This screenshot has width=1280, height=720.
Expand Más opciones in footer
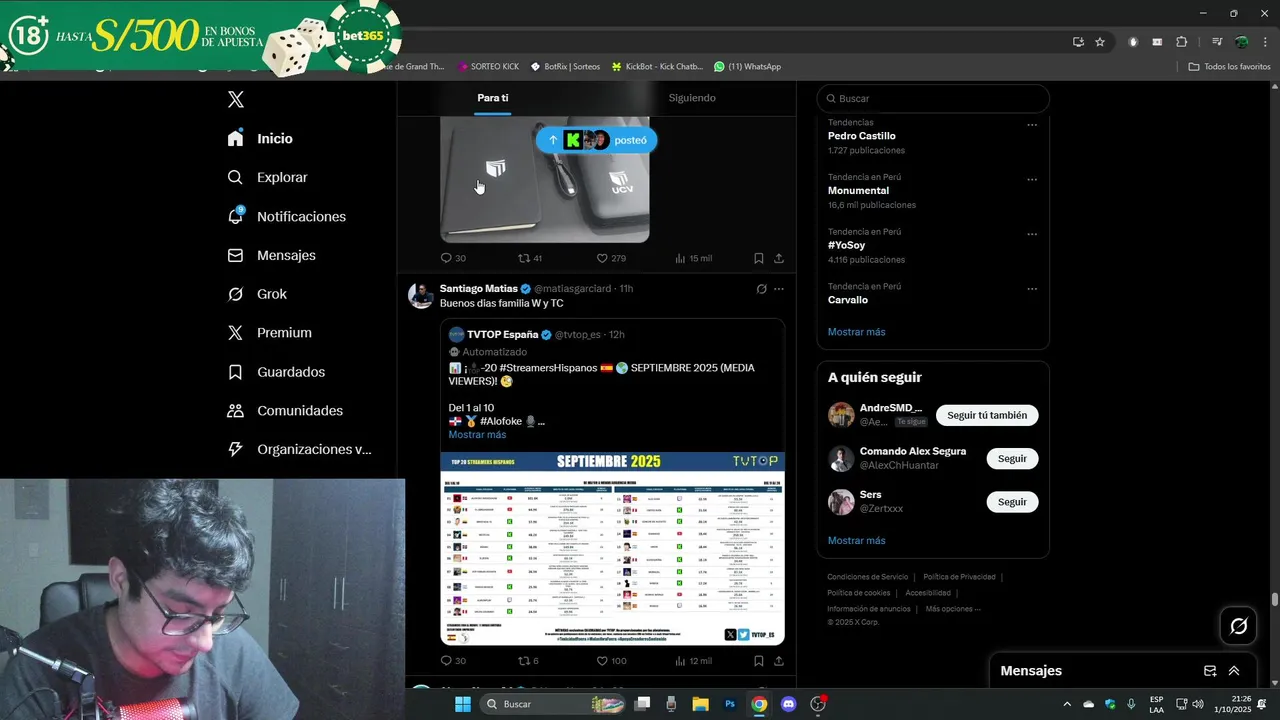click(953, 609)
